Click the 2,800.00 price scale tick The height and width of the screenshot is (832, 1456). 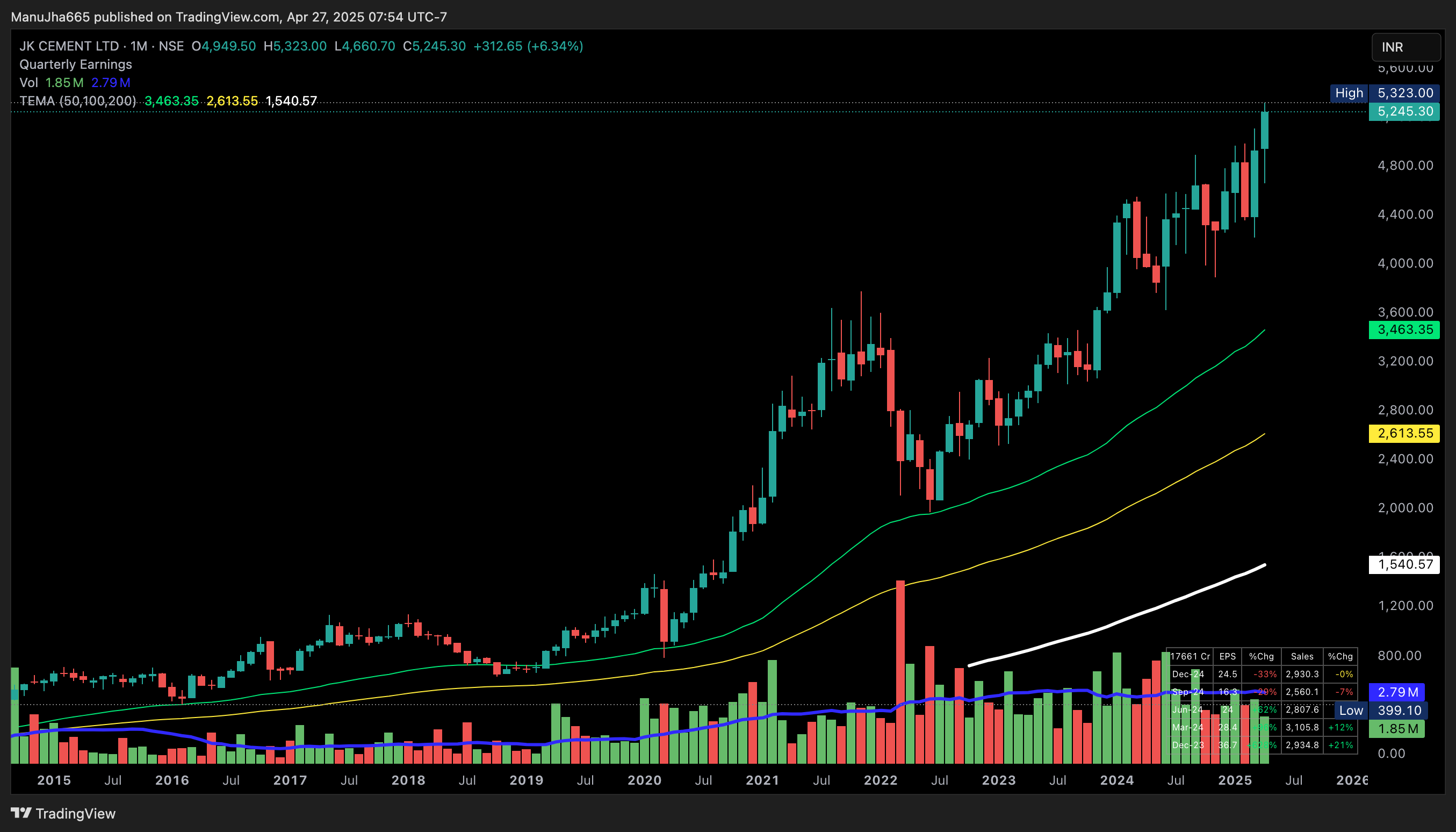click(x=1405, y=410)
